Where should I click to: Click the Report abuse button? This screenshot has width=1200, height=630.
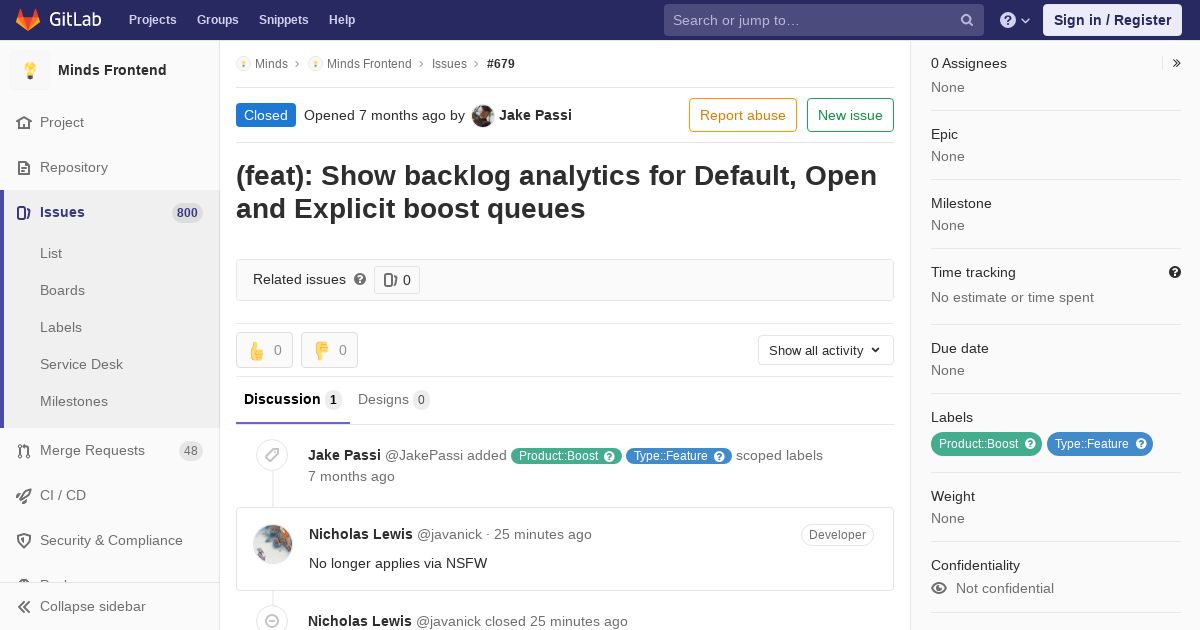tap(743, 115)
